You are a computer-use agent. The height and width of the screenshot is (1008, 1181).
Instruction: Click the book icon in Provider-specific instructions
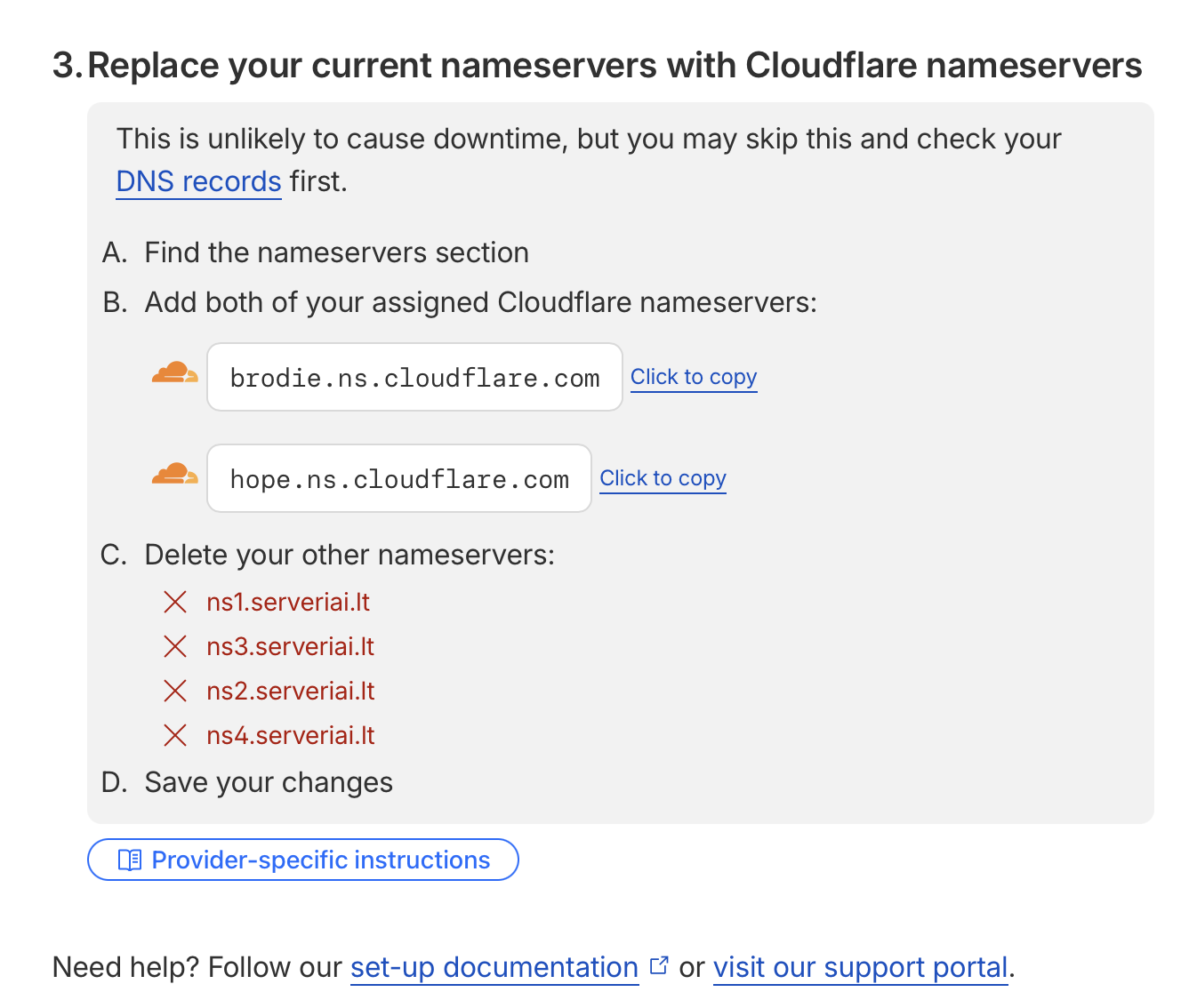pos(130,860)
